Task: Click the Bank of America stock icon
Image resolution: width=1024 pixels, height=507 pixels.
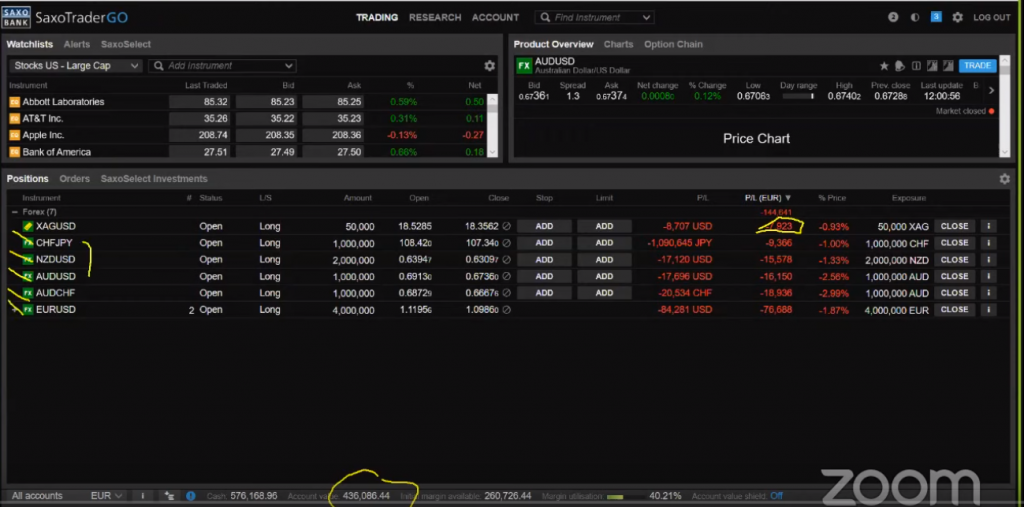Action: 14,152
